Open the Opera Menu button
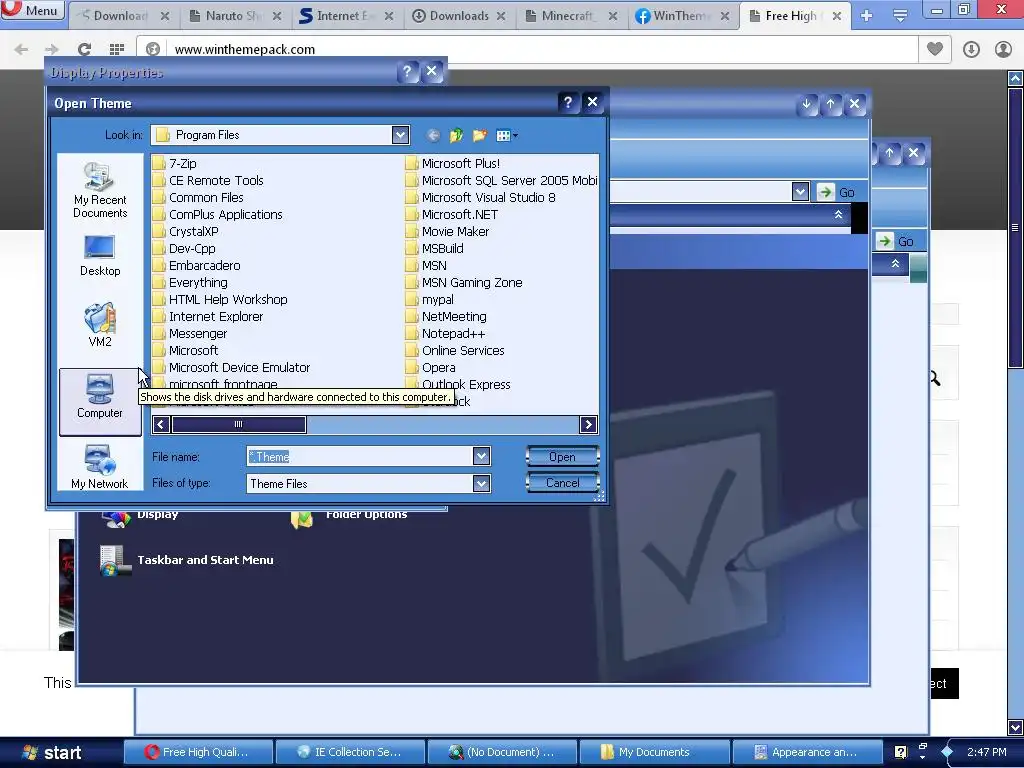This screenshot has width=1024, height=768. [x=32, y=10]
